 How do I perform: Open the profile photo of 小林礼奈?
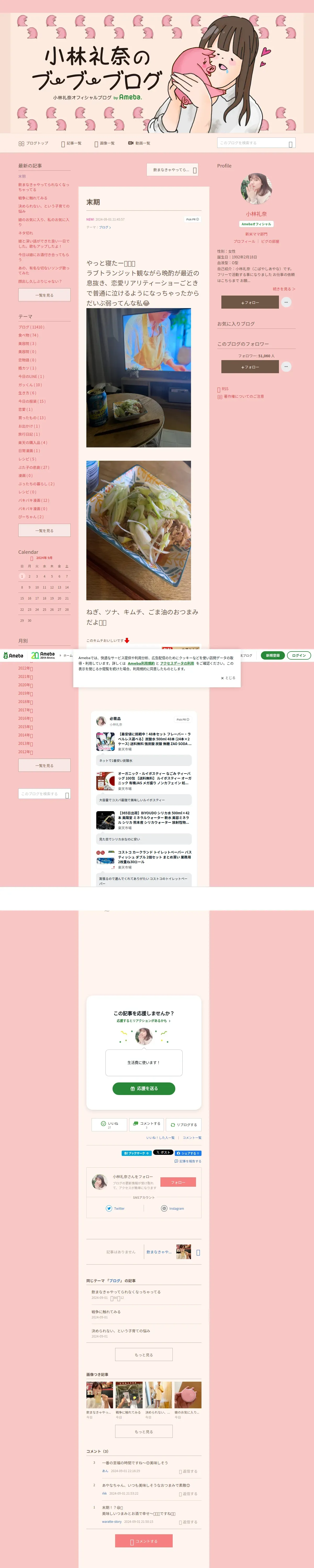click(x=256, y=188)
